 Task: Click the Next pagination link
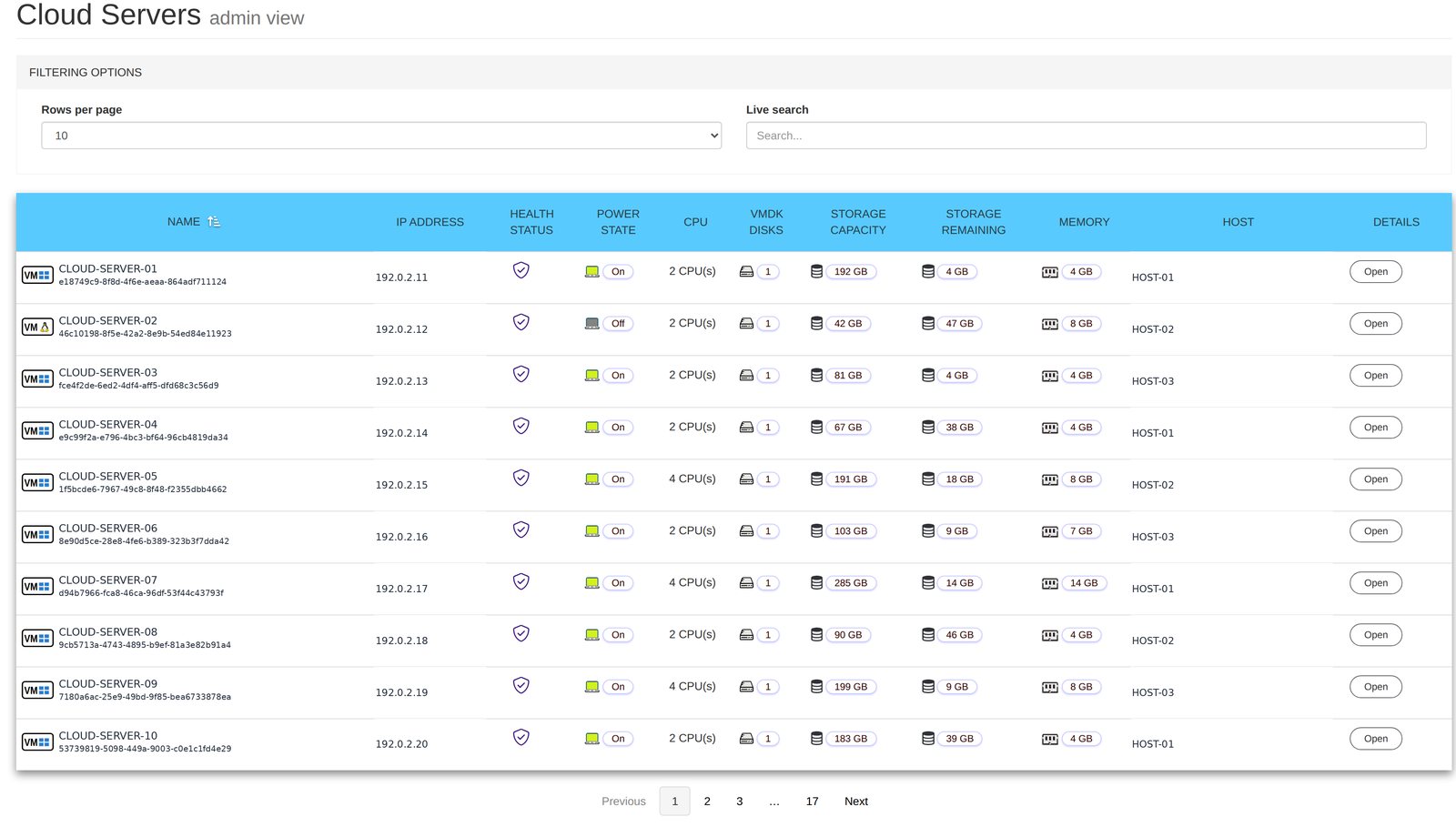856,802
